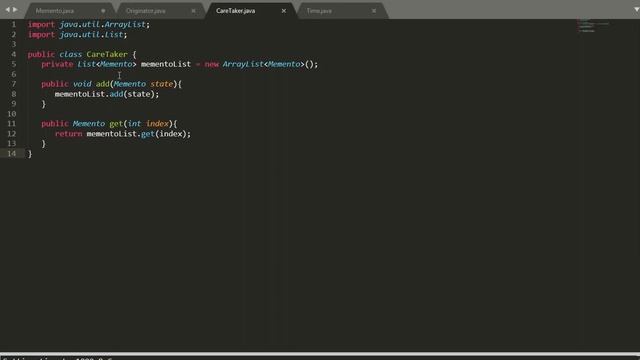Click 'java.util.List' import text
This screenshot has width=640, height=360.
[x=91, y=35]
